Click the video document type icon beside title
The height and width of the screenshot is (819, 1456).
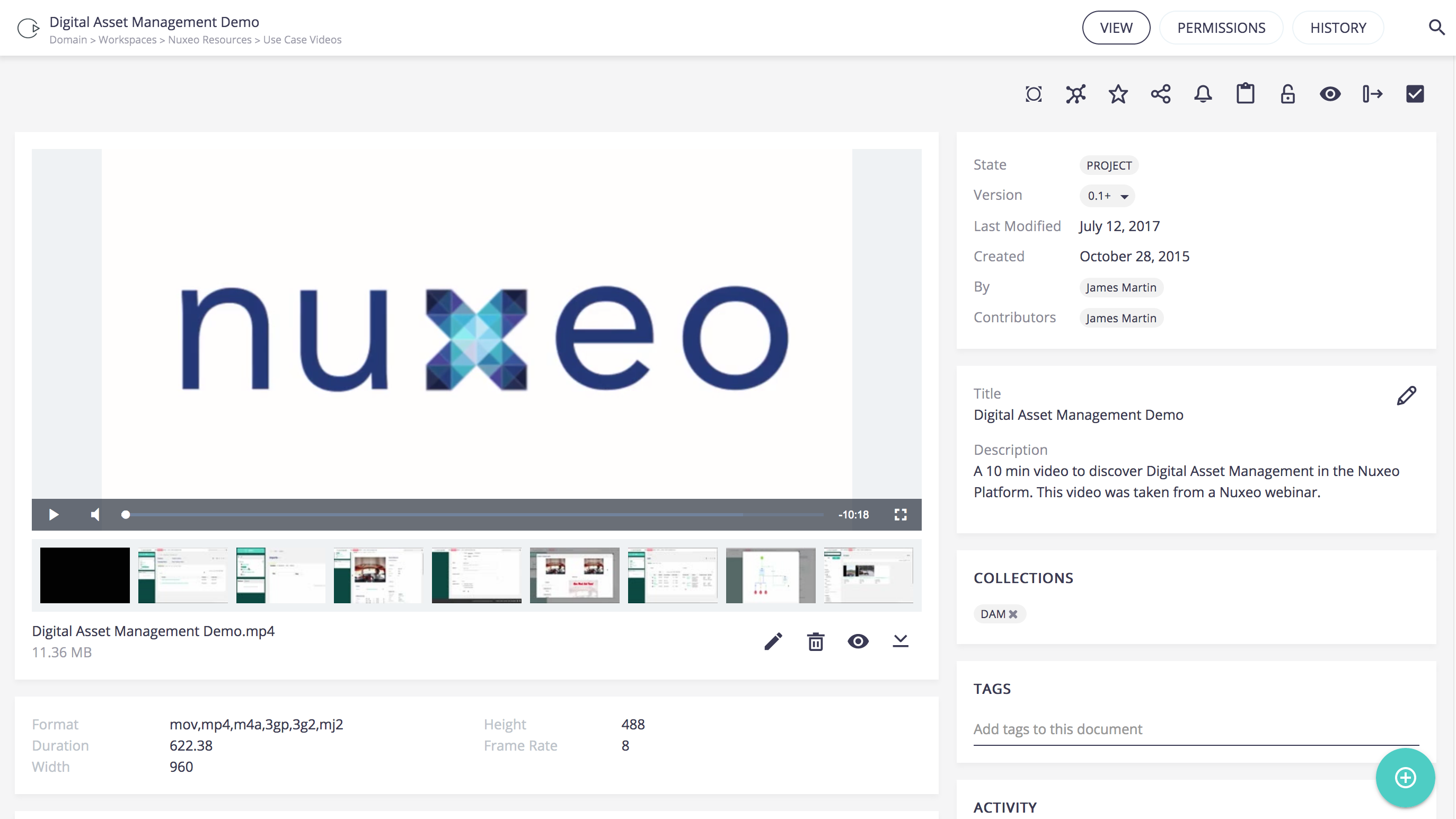[x=28, y=28]
